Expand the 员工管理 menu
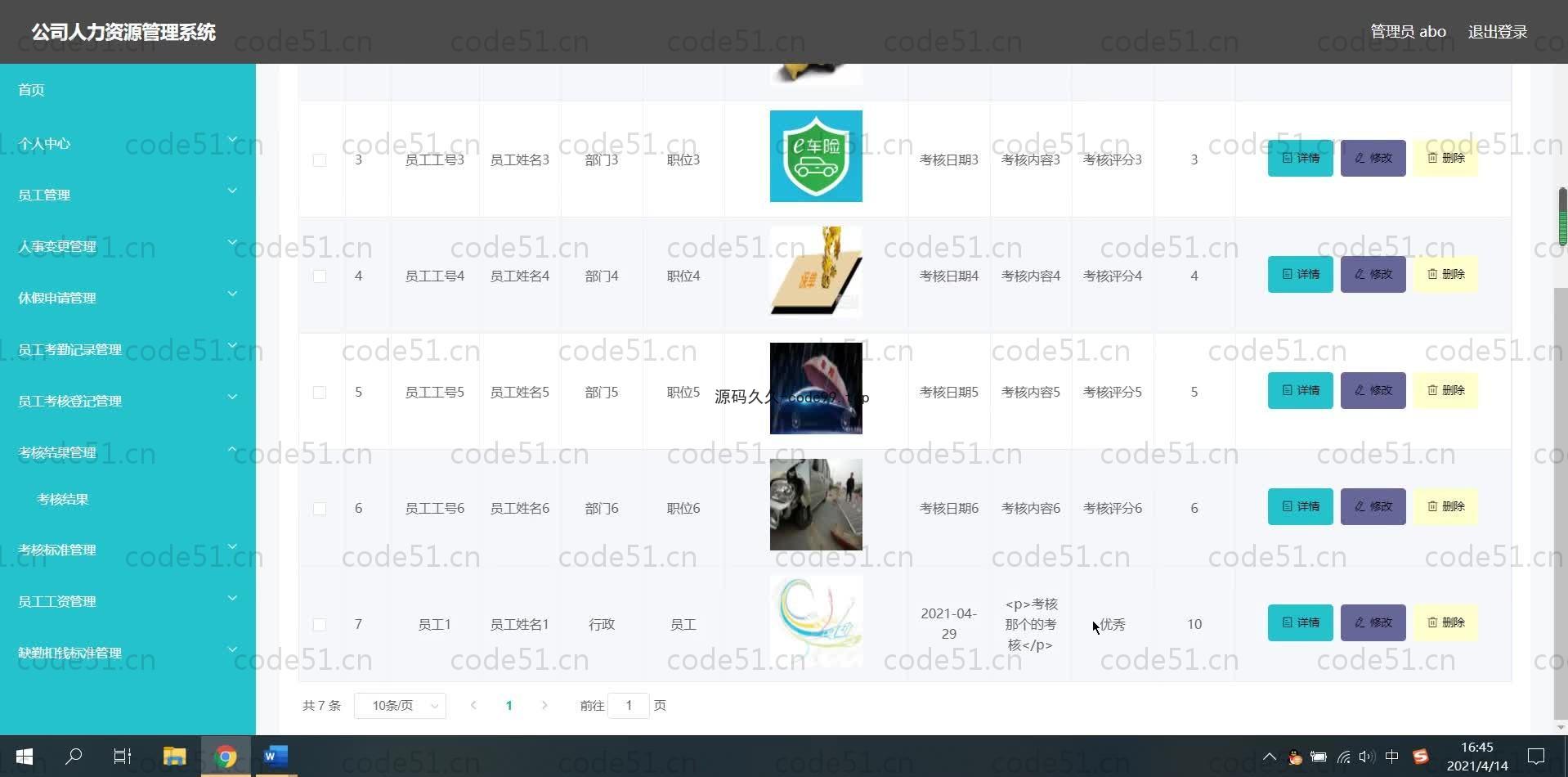1568x777 pixels. (x=128, y=195)
